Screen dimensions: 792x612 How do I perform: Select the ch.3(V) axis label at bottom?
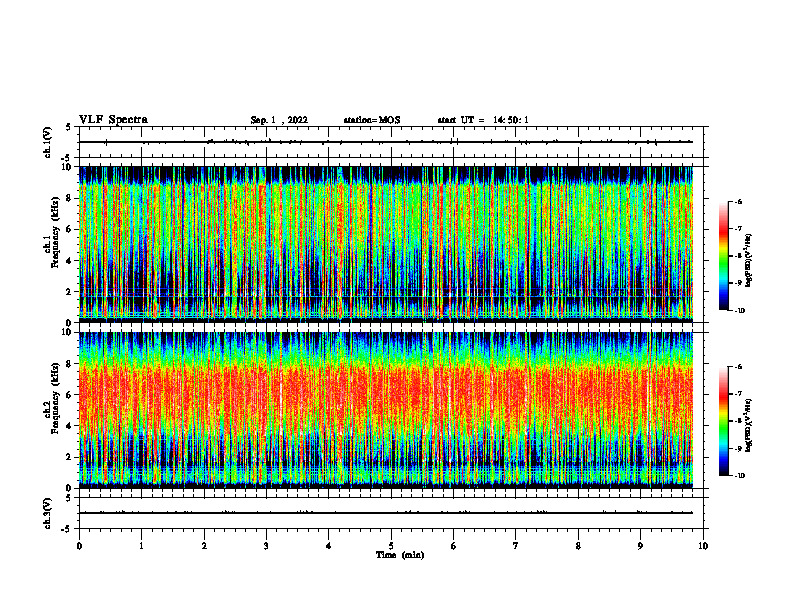coord(48,513)
